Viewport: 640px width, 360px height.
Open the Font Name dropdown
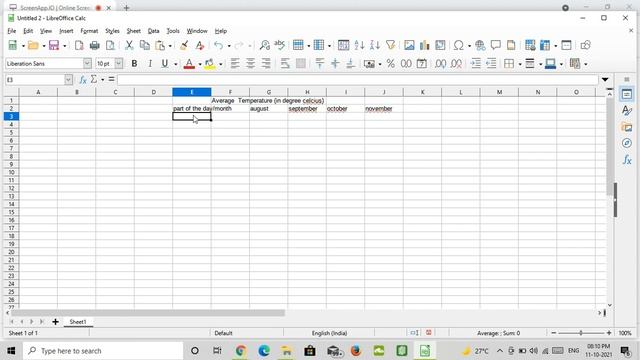click(87, 64)
